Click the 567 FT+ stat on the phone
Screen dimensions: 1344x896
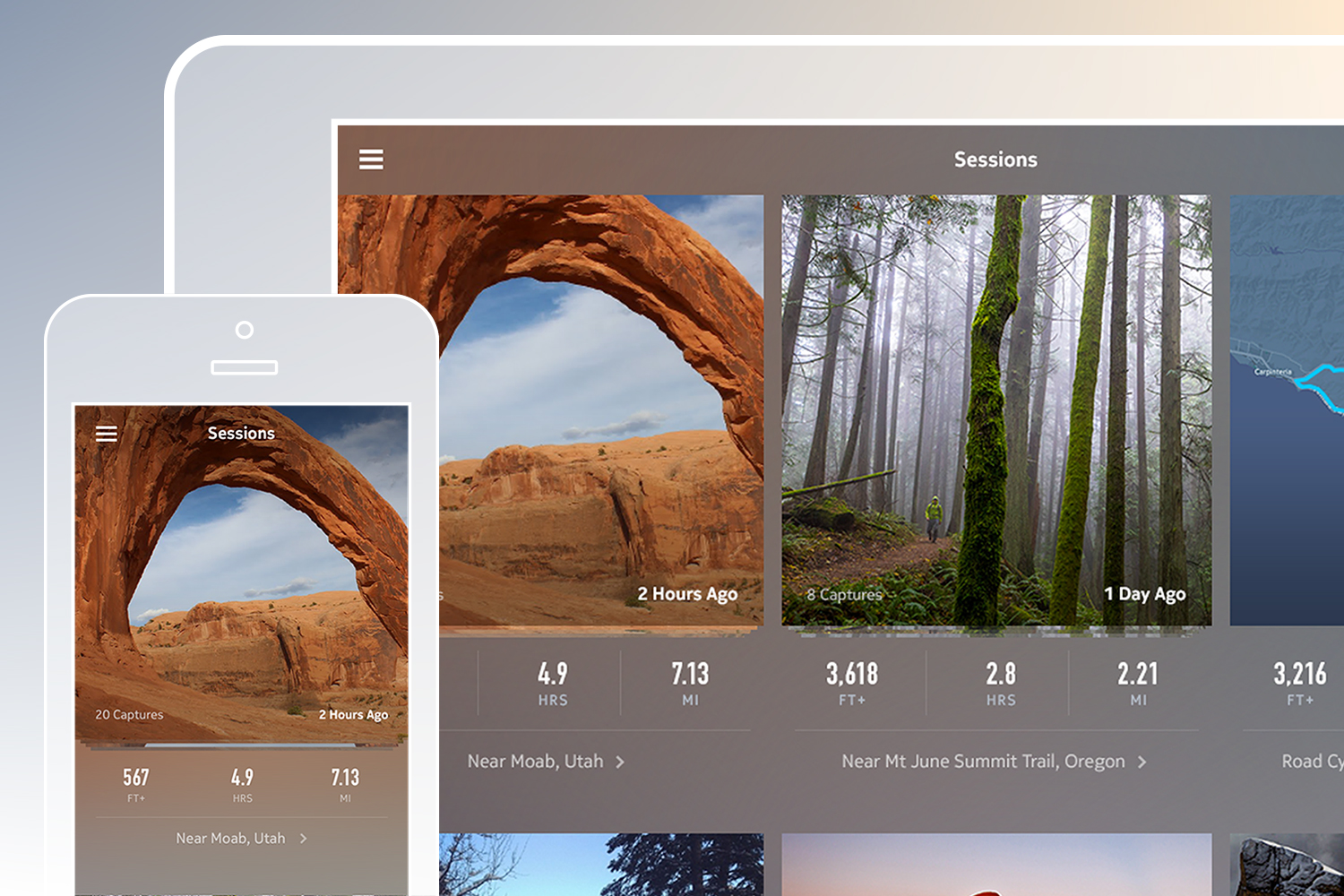136,784
